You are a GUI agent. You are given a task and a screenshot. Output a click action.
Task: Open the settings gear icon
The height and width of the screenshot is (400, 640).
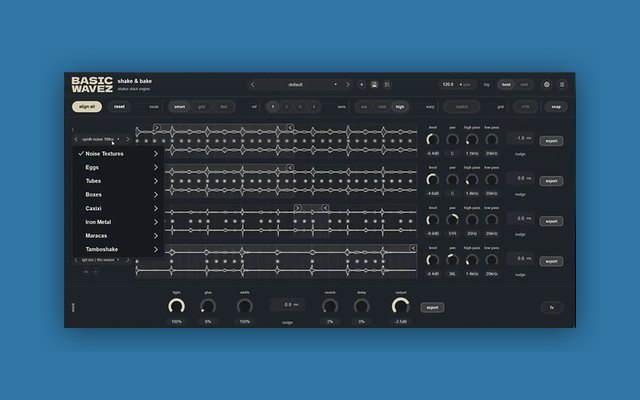pyautogui.click(x=547, y=84)
